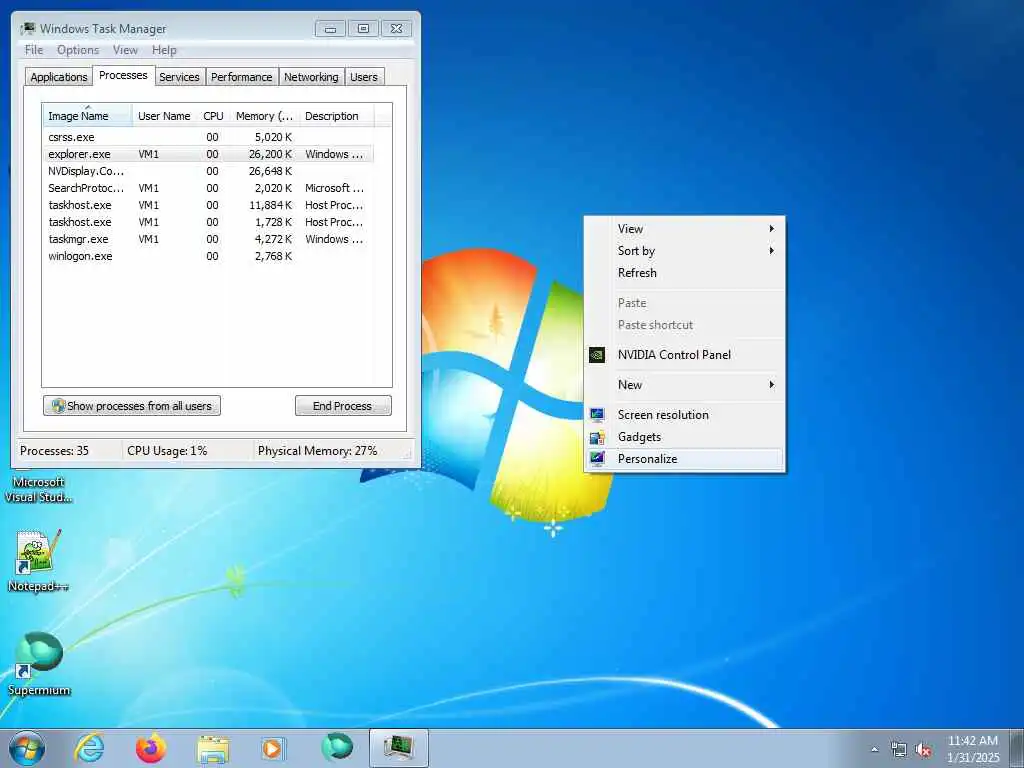Click the Screen resolution menu icon
The image size is (1024, 768).
pyautogui.click(x=597, y=415)
